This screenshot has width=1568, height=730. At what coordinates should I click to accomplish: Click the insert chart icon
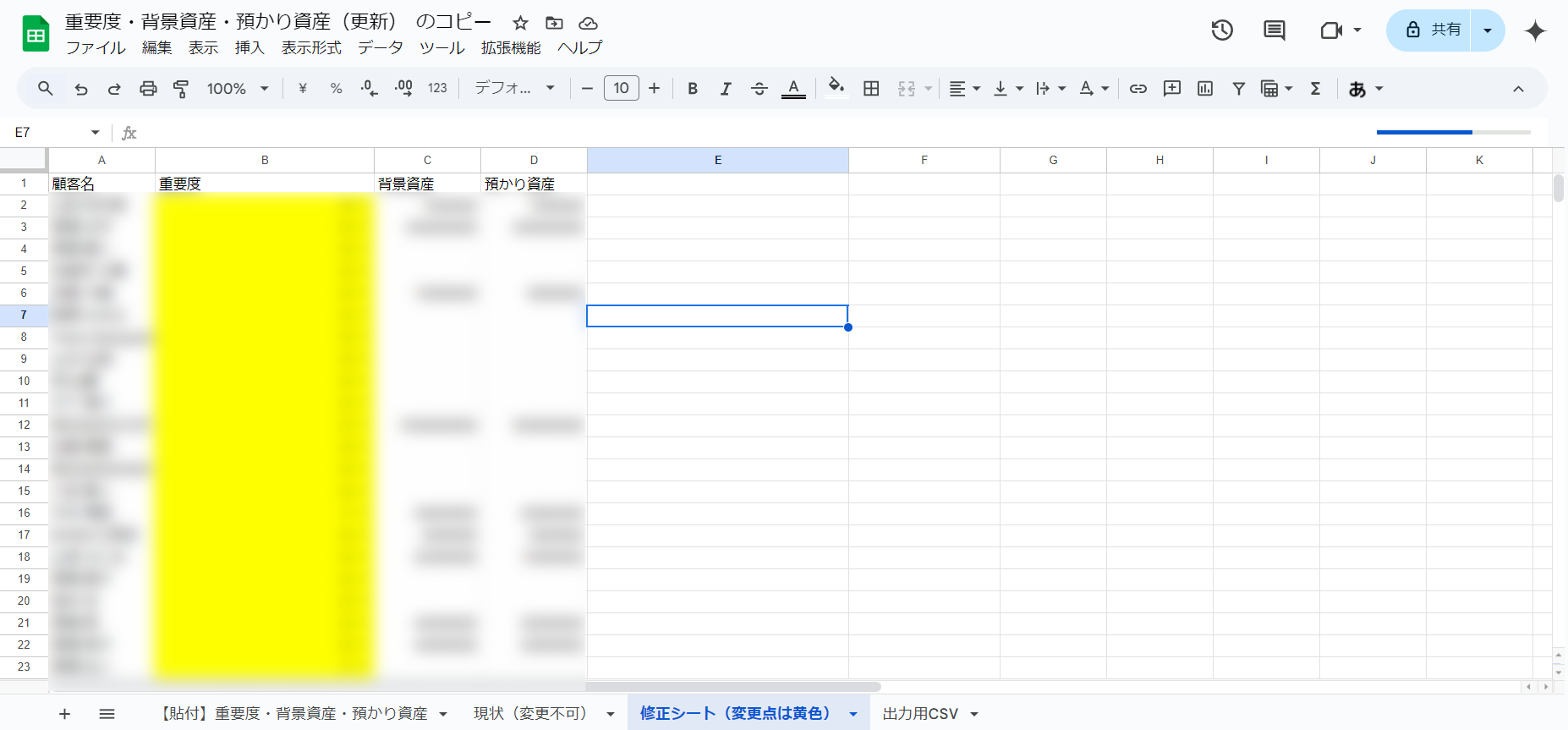[1205, 89]
